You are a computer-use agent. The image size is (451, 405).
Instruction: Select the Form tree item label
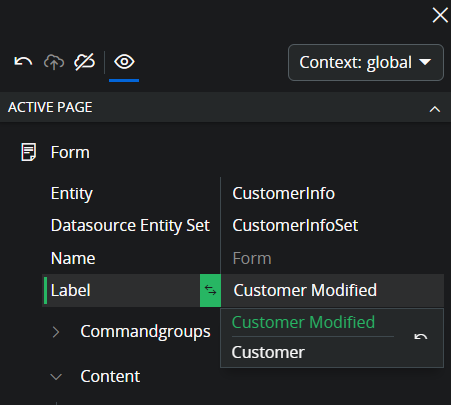70,153
